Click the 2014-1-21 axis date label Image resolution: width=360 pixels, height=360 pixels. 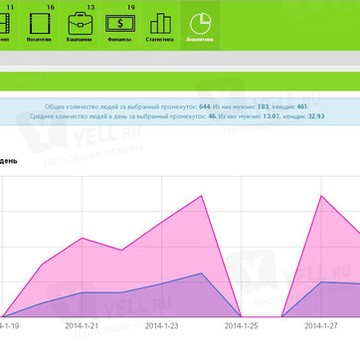pyautogui.click(x=82, y=326)
